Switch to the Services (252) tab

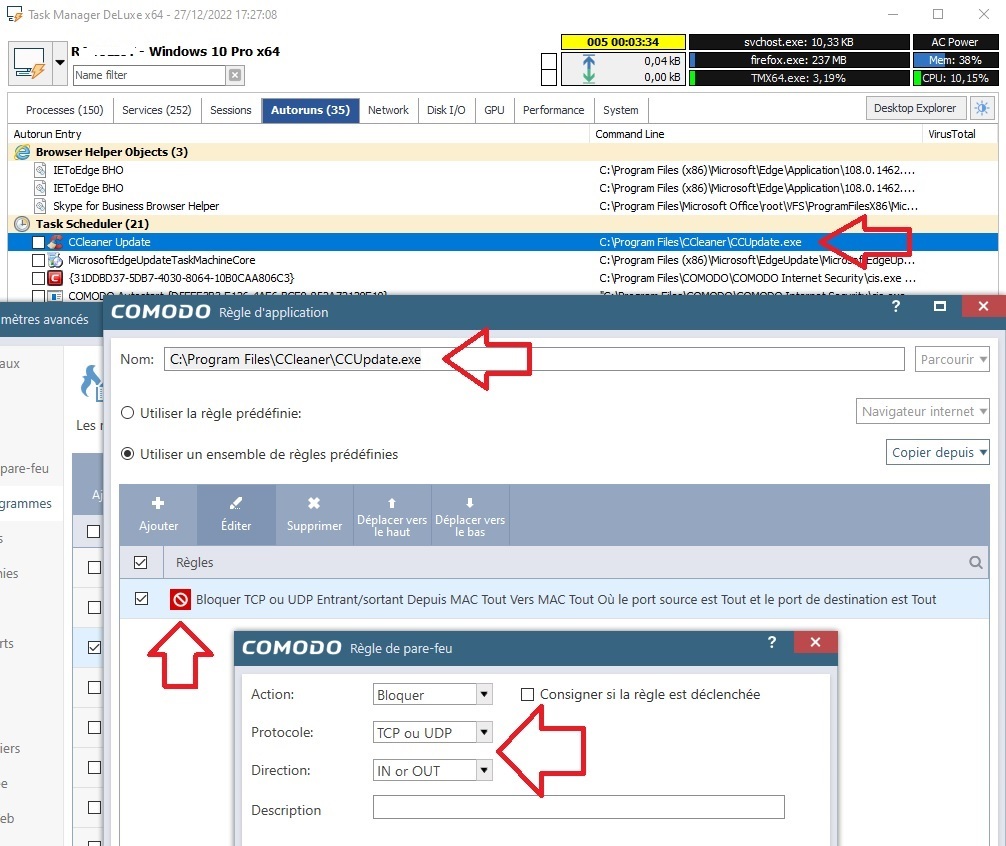tap(157, 110)
